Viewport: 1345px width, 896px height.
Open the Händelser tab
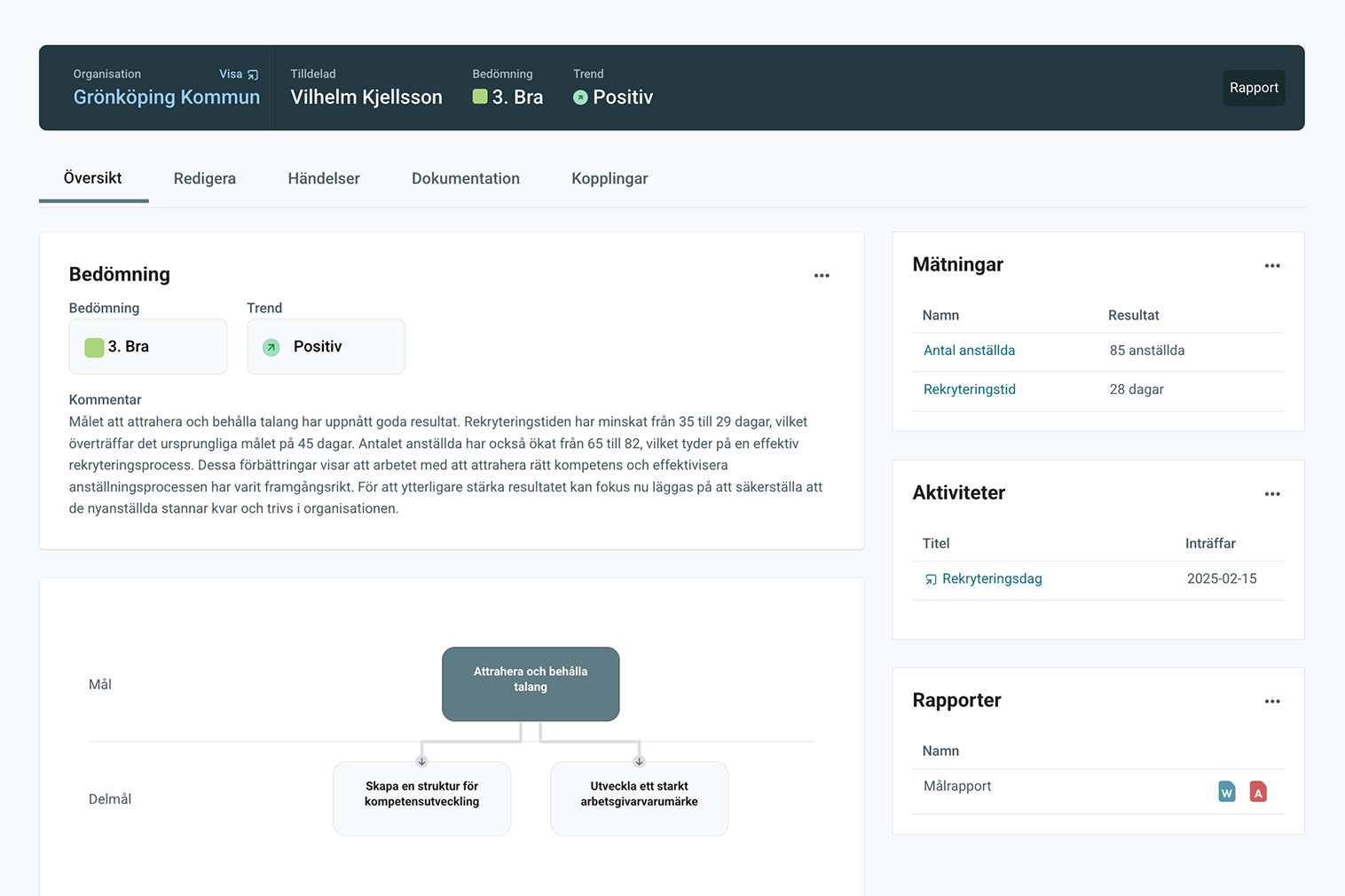click(324, 178)
